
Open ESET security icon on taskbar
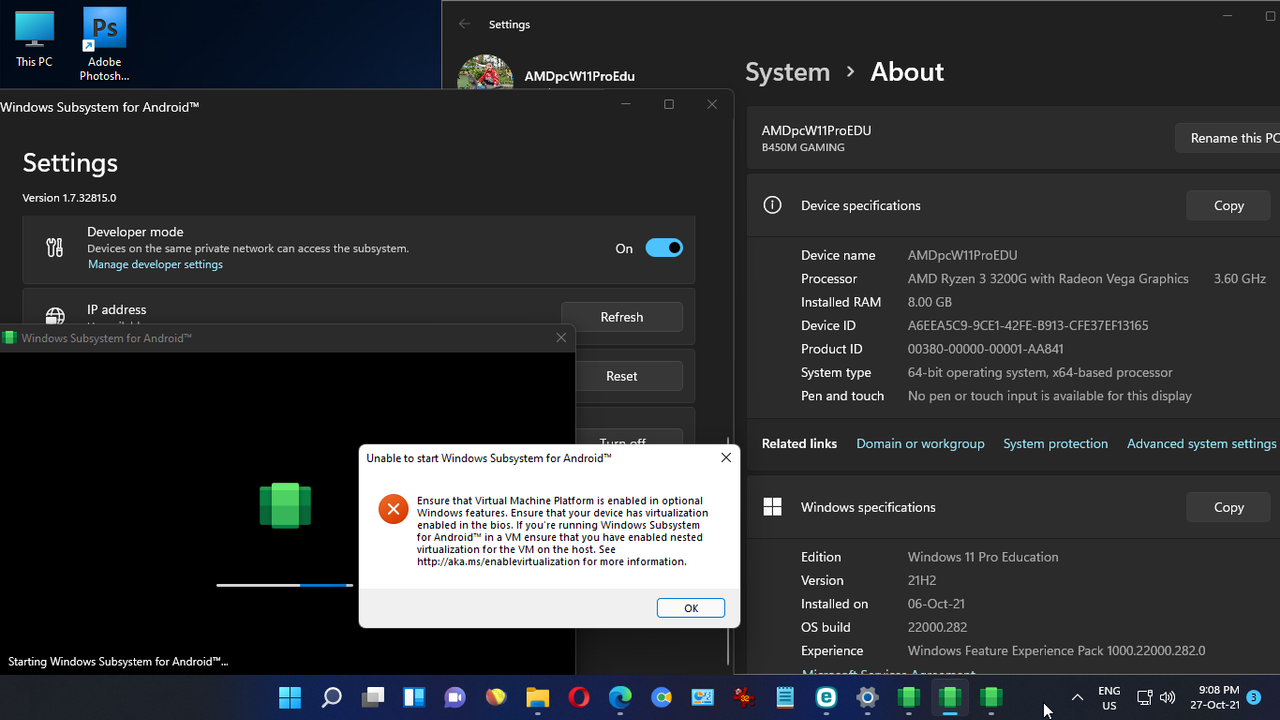826,698
